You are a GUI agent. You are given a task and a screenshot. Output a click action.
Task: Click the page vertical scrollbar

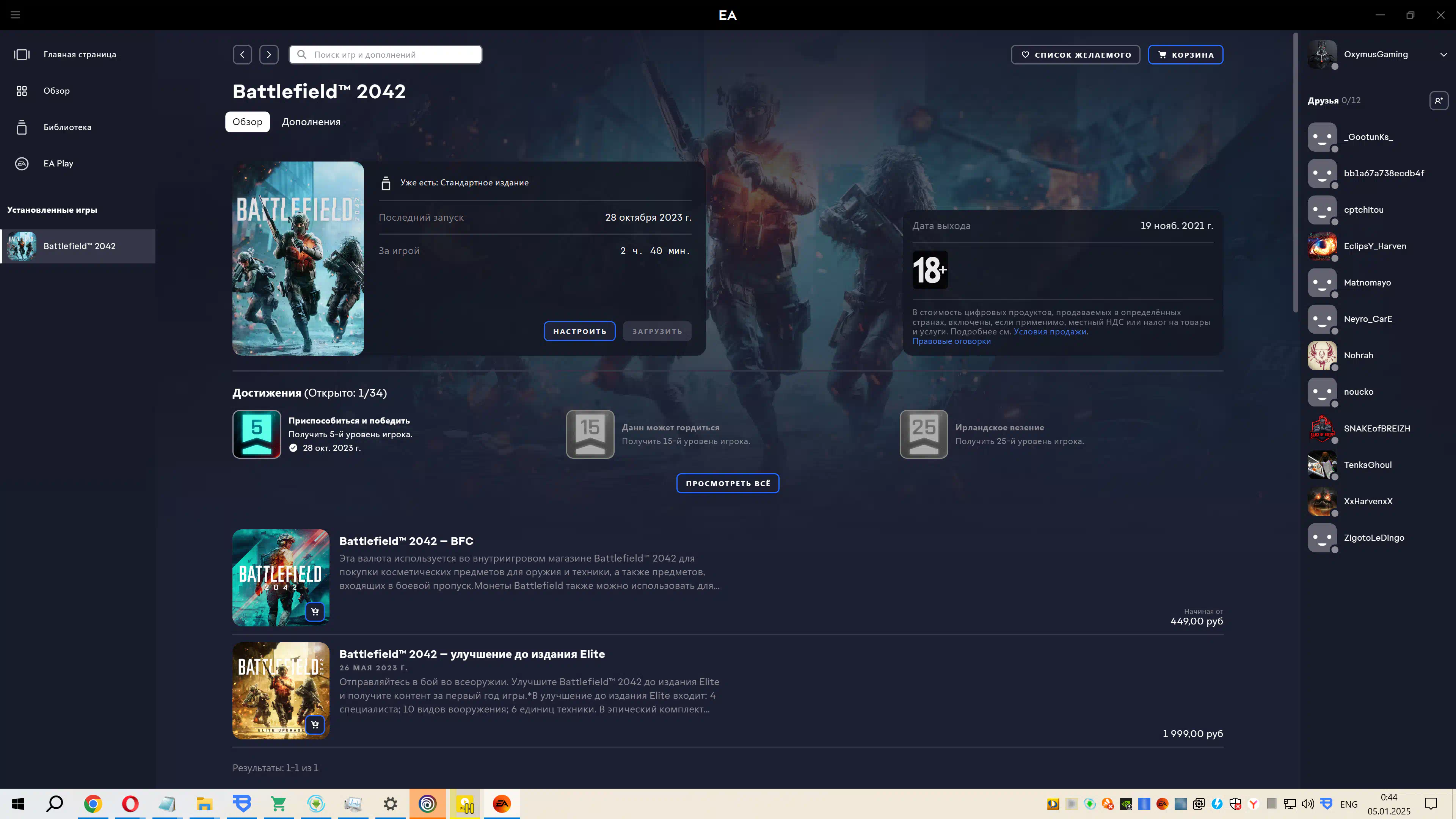click(1296, 173)
